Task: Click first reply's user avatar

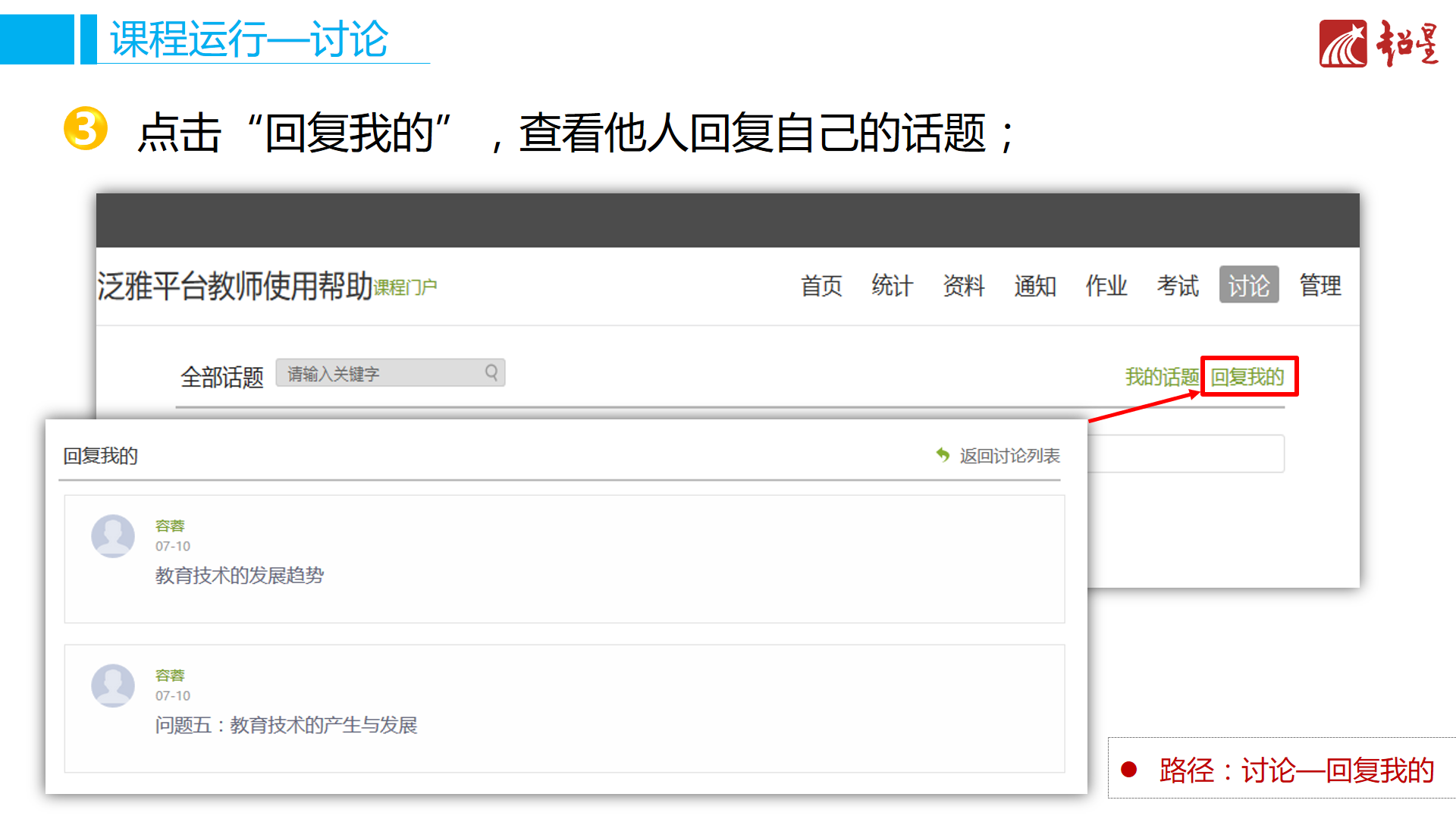Action: tap(113, 536)
